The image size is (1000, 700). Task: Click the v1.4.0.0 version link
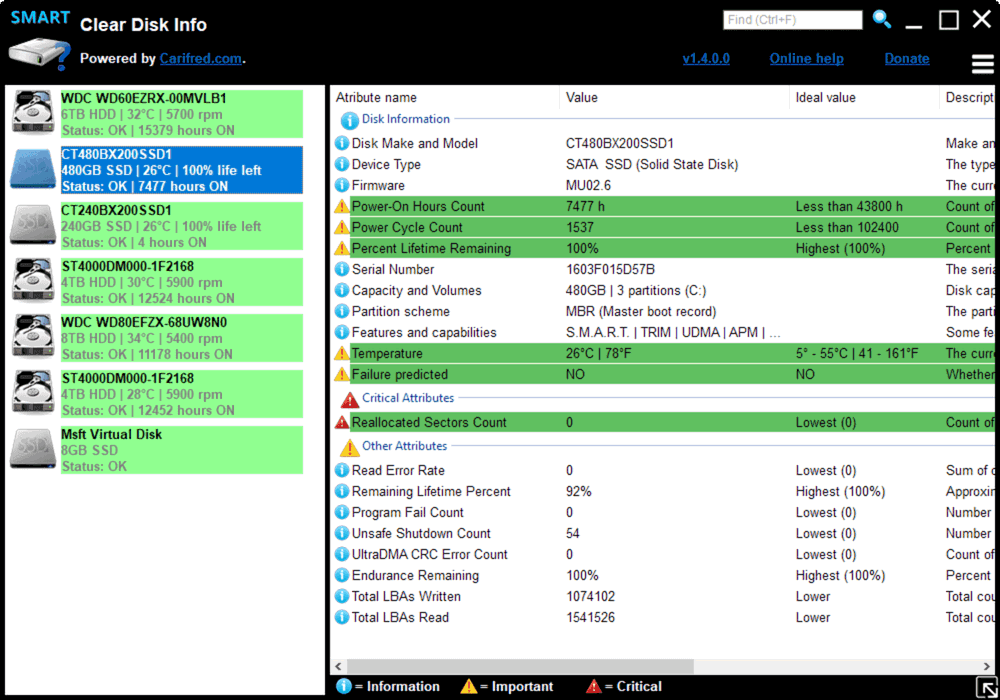pyautogui.click(x=706, y=59)
